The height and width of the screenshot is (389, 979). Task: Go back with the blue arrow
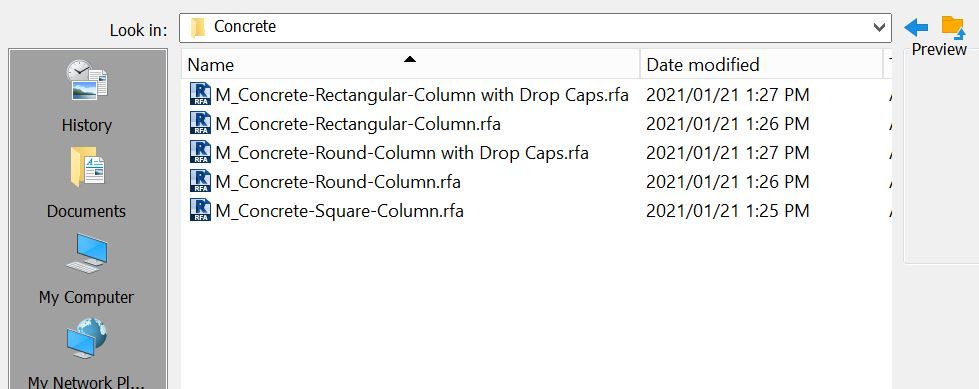coord(916,27)
